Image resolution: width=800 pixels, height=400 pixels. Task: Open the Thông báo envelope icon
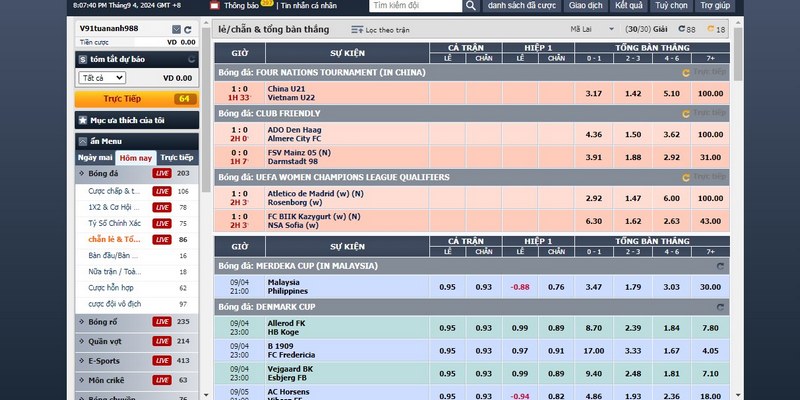(215, 6)
